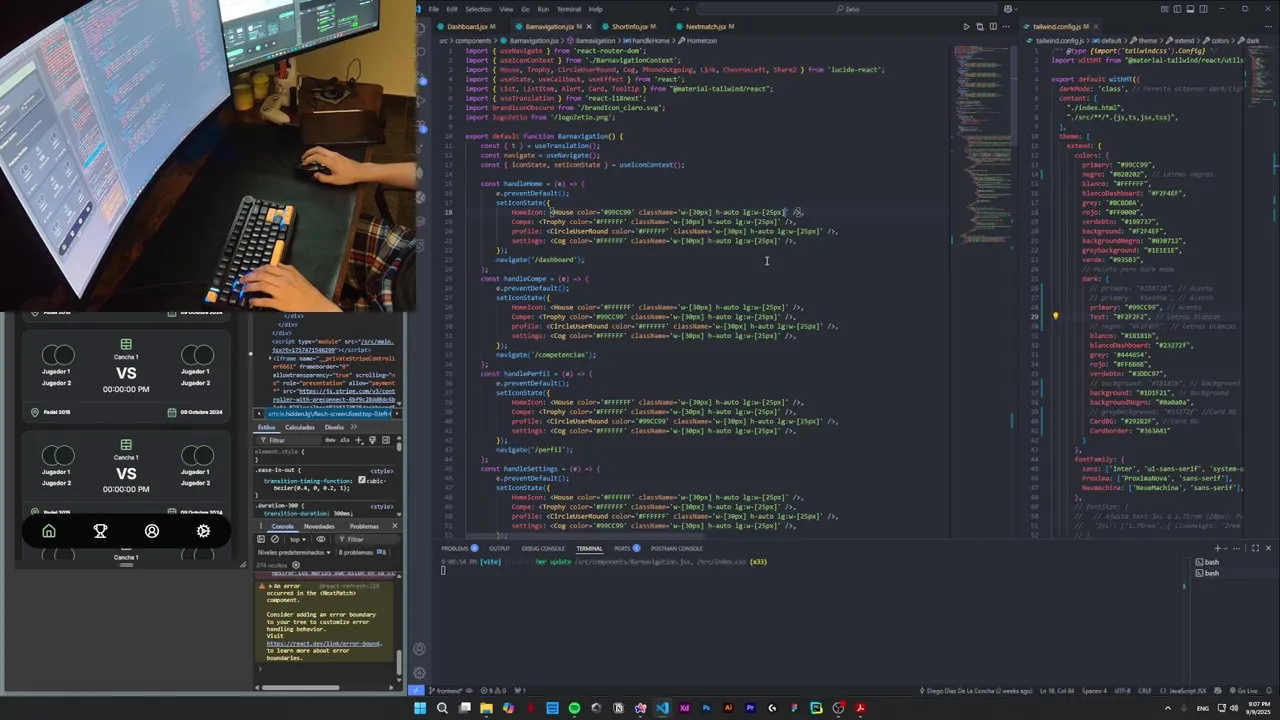Open the DEBUG CONSOLE panel tab

point(543,548)
